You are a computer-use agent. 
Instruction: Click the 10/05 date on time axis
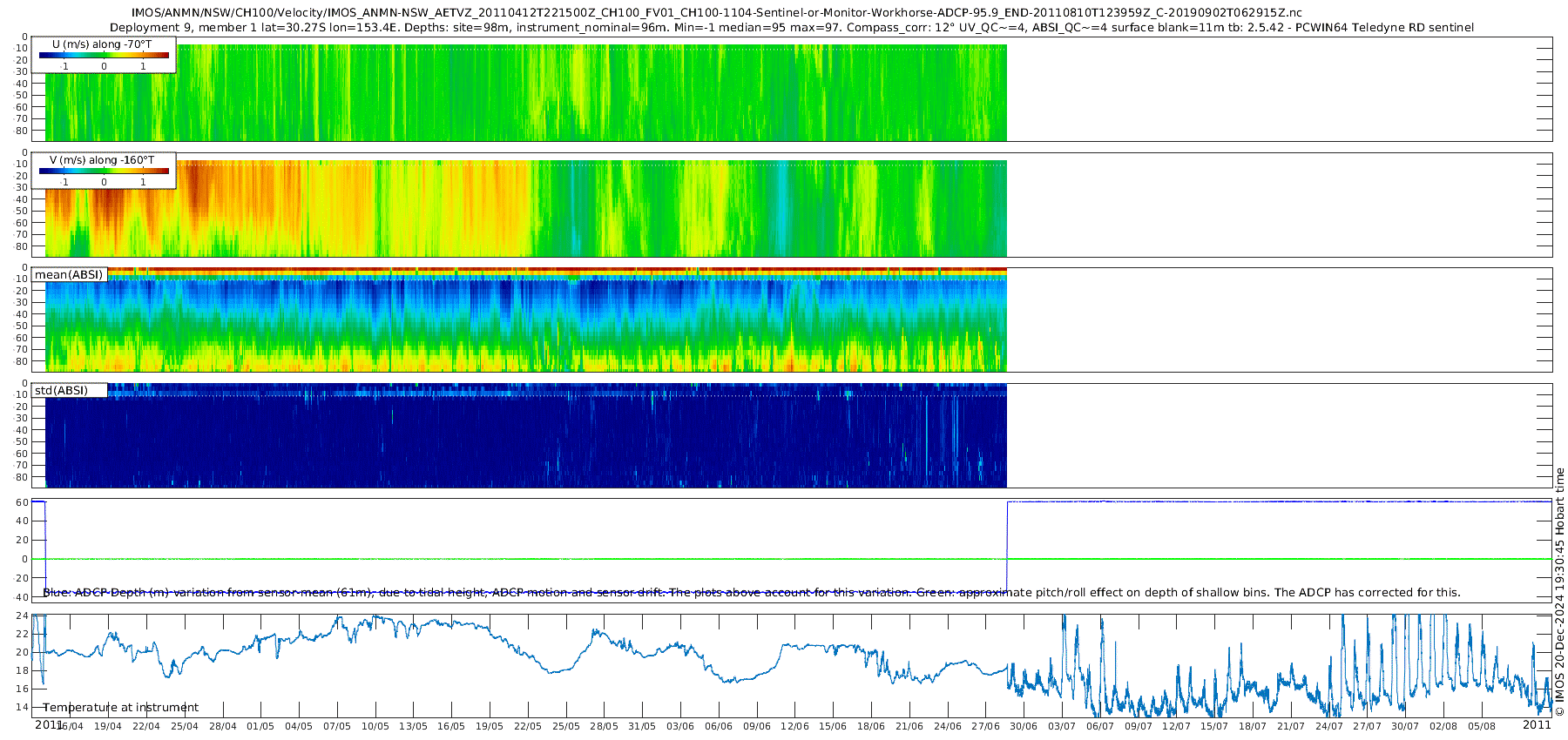pos(375,727)
